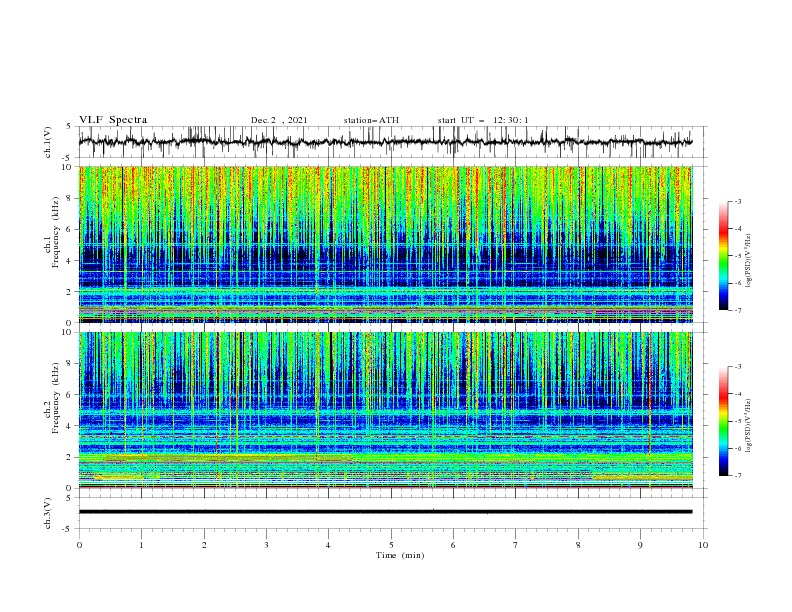Image resolution: width=792 pixels, height=612 pixels.
Task: Click time-axis tick label "4"
Action: (x=328, y=545)
